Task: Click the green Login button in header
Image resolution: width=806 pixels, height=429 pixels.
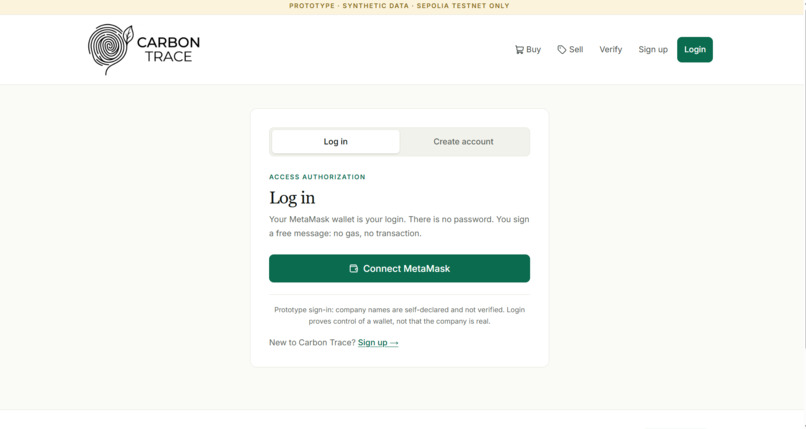Action: (694, 49)
